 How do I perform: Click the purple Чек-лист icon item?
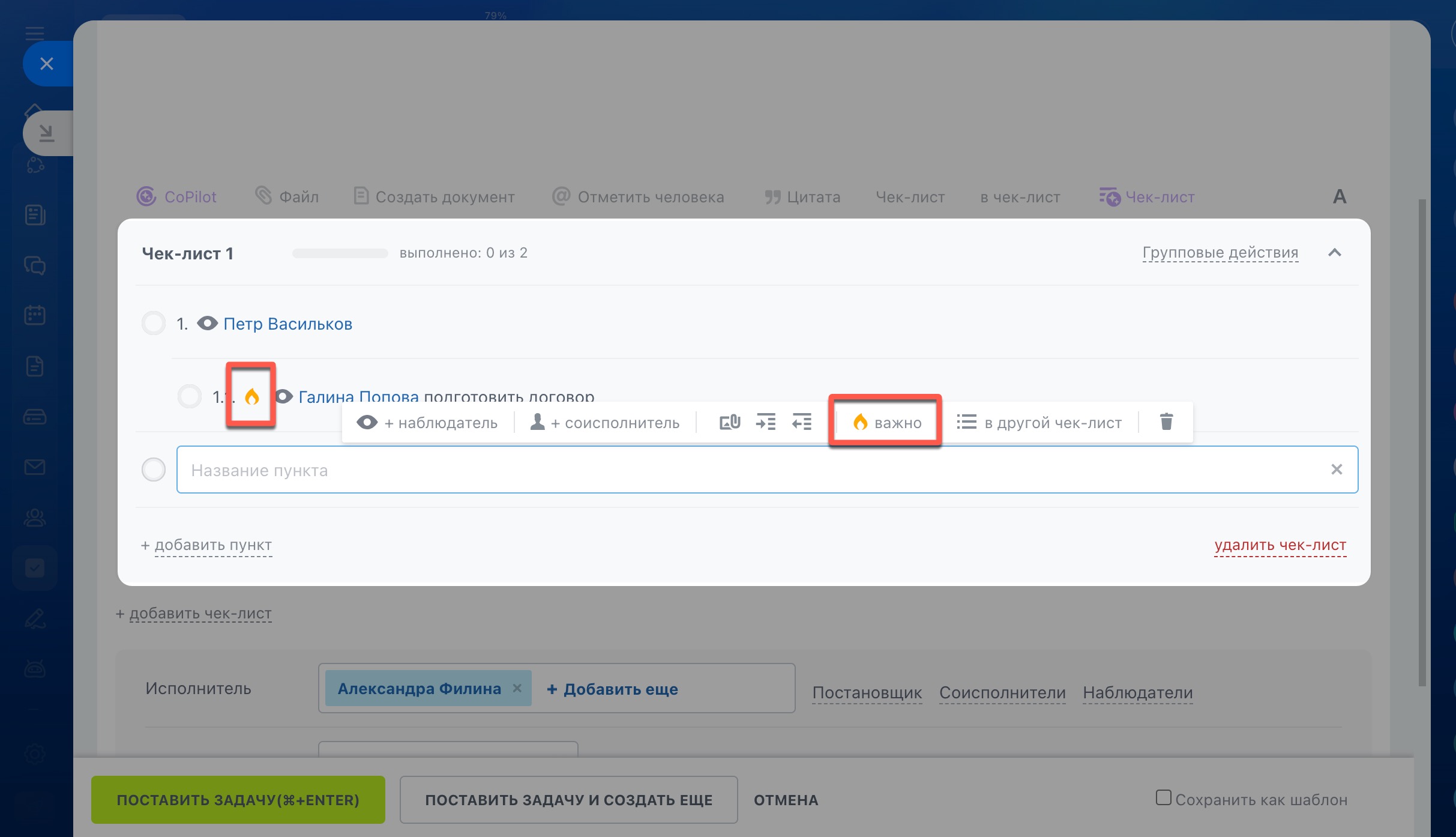click(x=1147, y=197)
